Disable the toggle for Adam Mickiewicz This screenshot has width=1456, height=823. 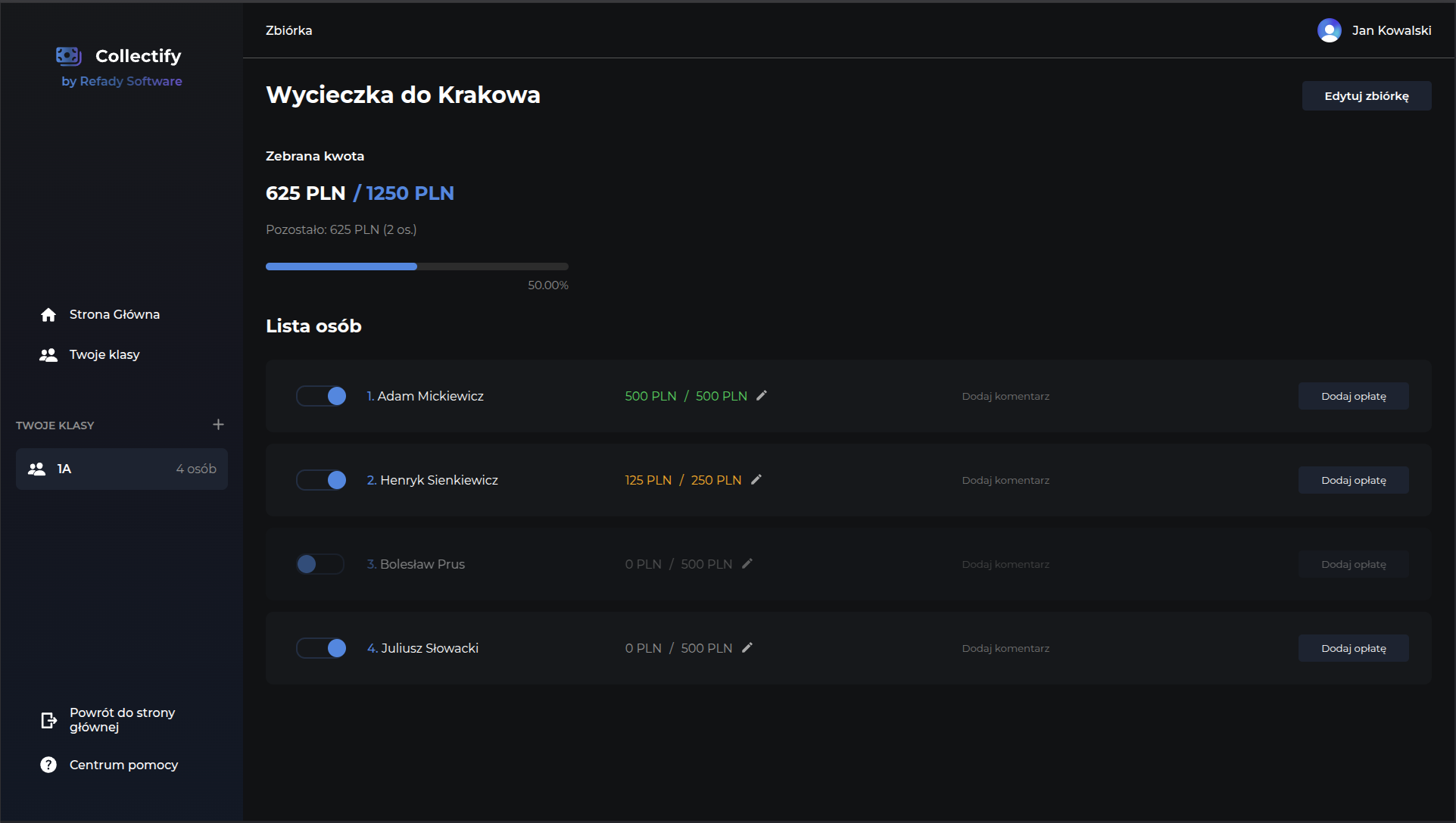(x=321, y=396)
